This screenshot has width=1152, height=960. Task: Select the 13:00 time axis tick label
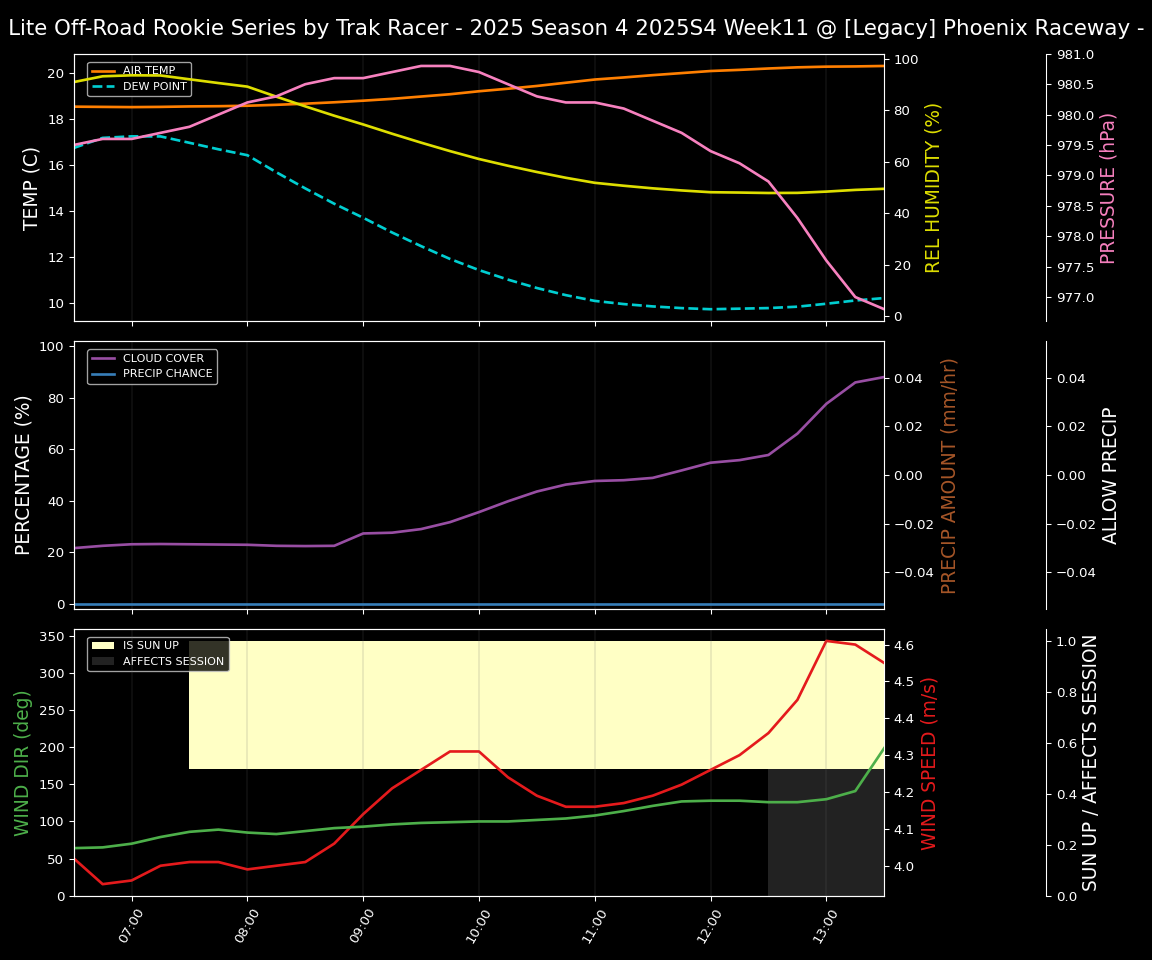(822, 929)
